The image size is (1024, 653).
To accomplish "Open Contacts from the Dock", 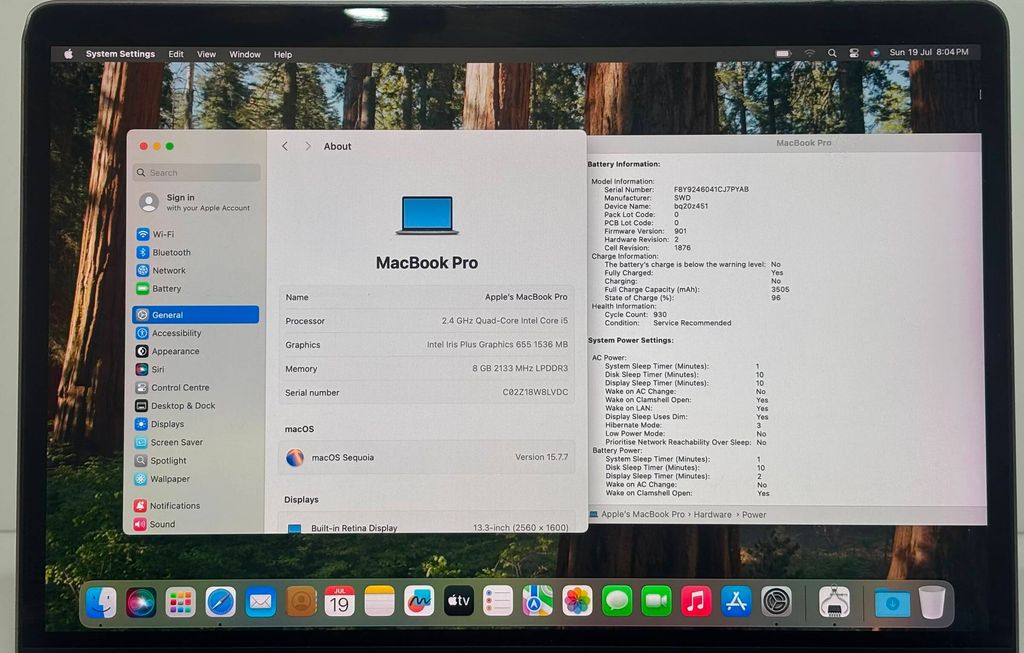I will click(300, 601).
